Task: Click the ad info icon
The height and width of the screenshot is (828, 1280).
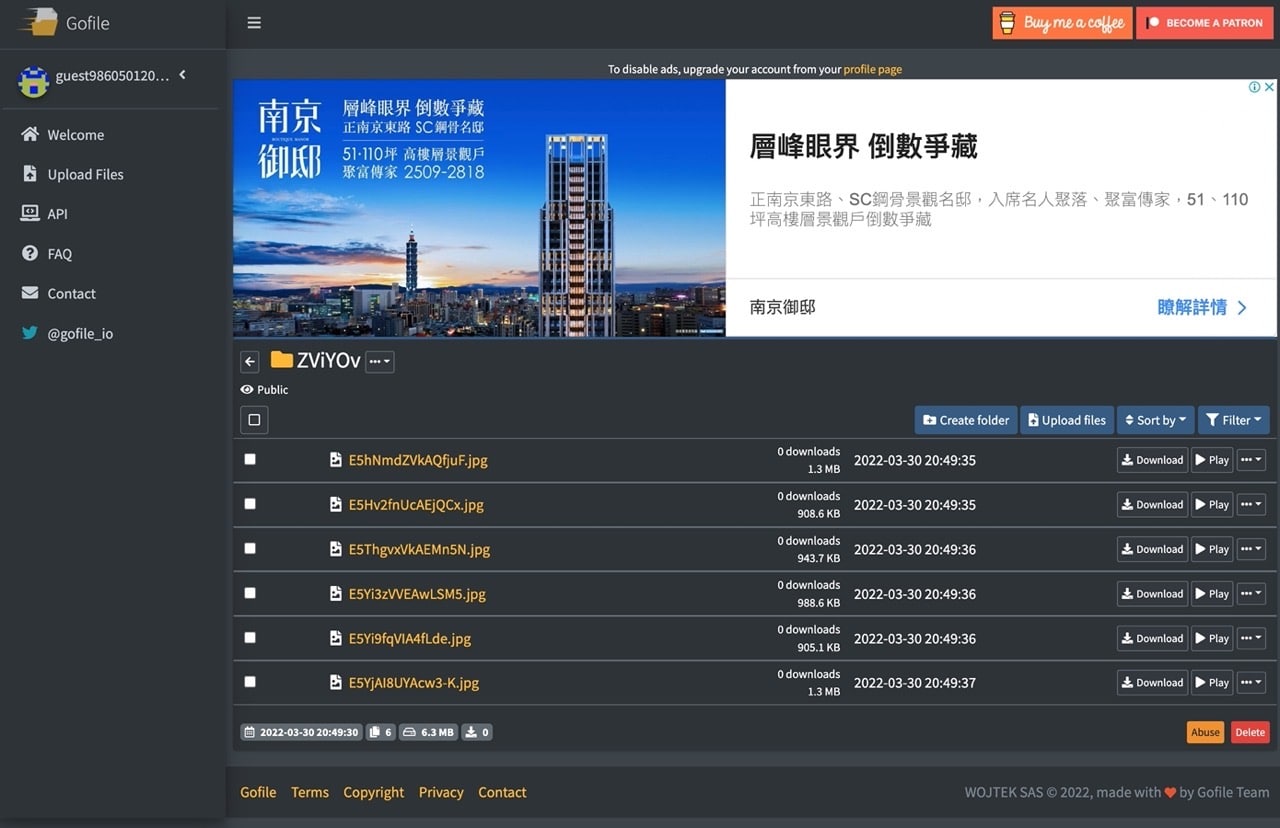Action: [x=1254, y=87]
